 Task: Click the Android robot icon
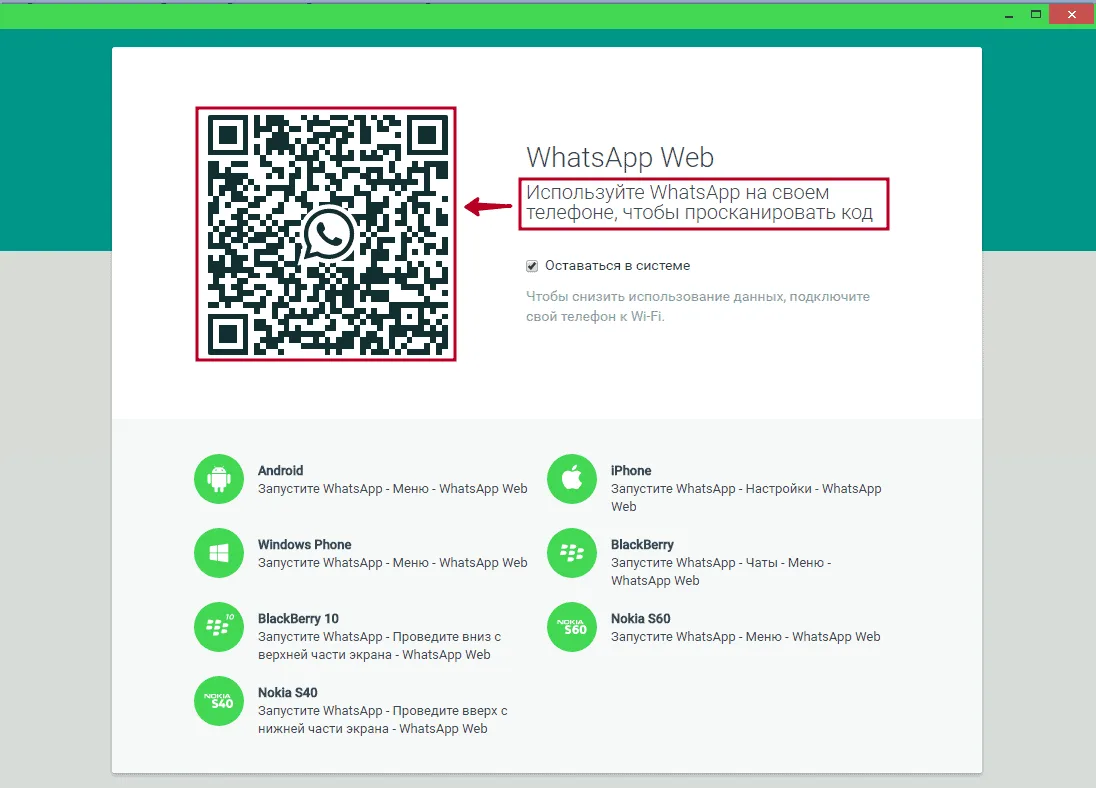[x=219, y=479]
